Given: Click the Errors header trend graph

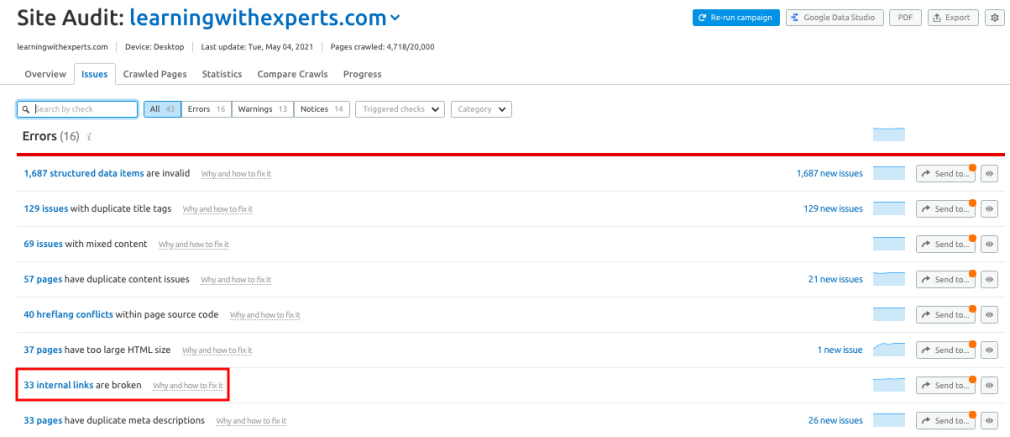Looking at the screenshot, I should pyautogui.click(x=889, y=134).
